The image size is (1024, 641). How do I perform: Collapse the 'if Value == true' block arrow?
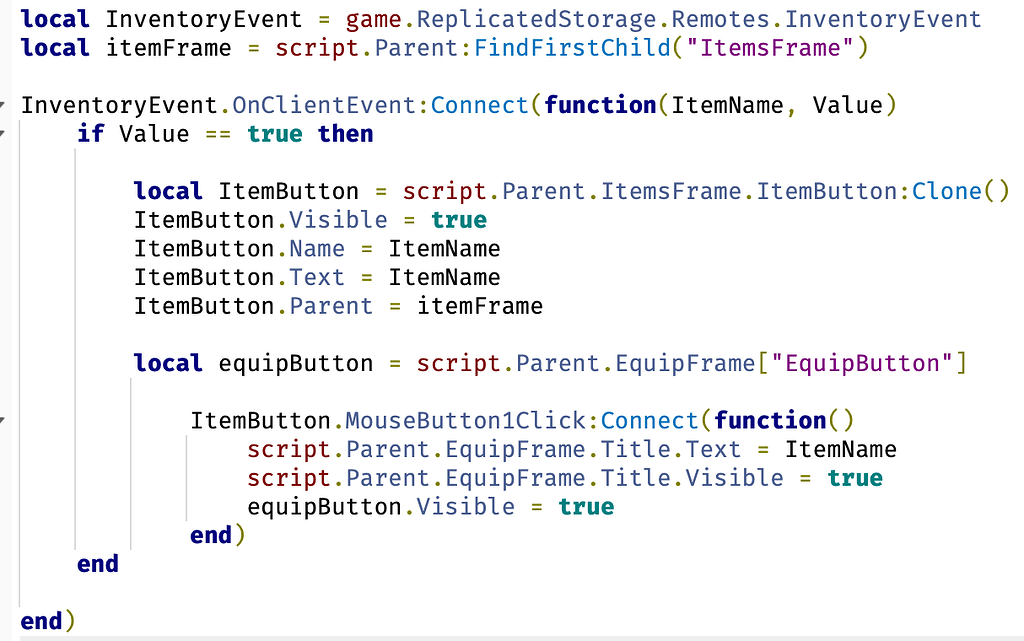pyautogui.click(x=3, y=134)
